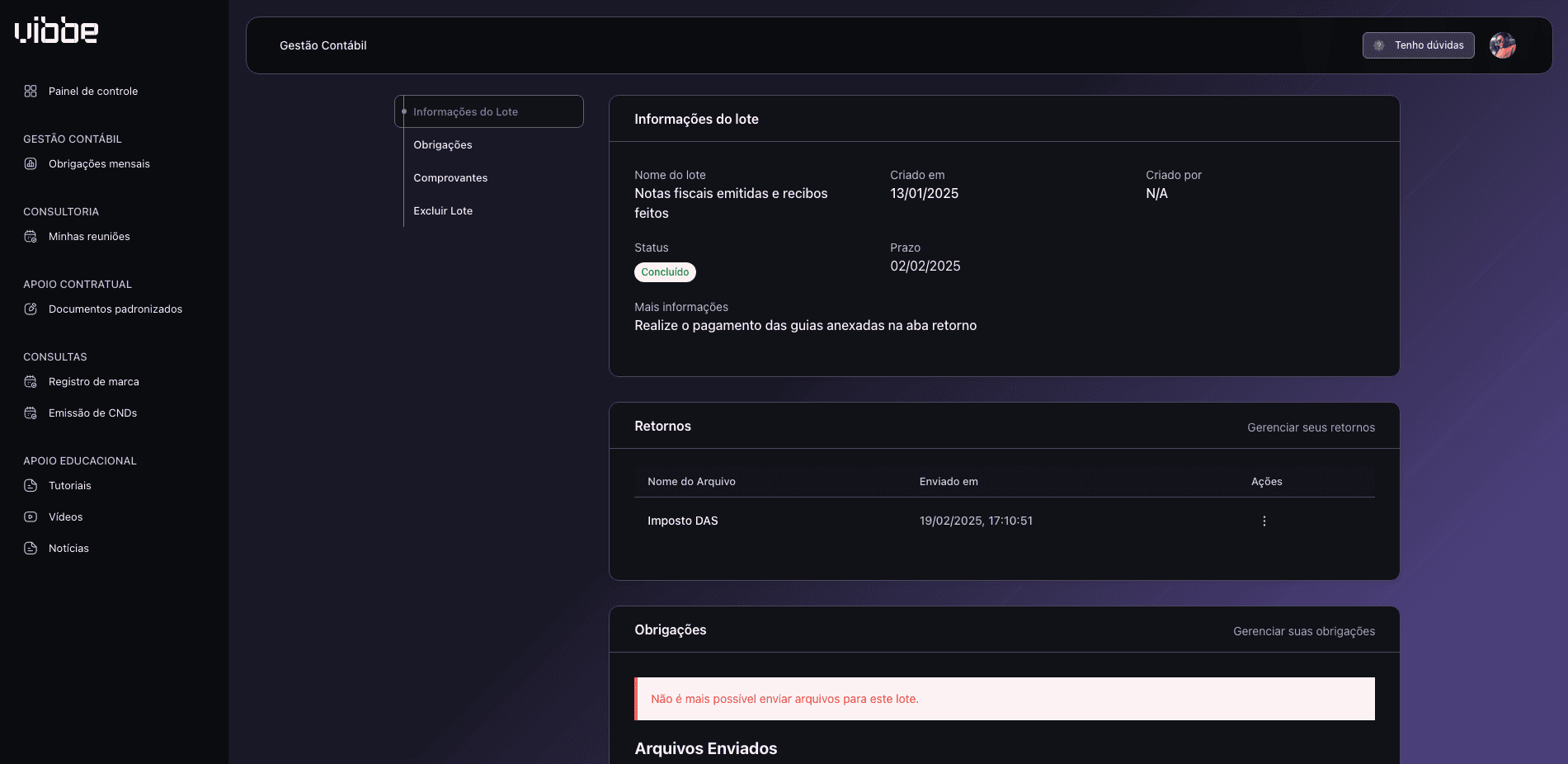The image size is (1568, 764).
Task: Go to the Obrigações section tab
Action: (x=443, y=145)
